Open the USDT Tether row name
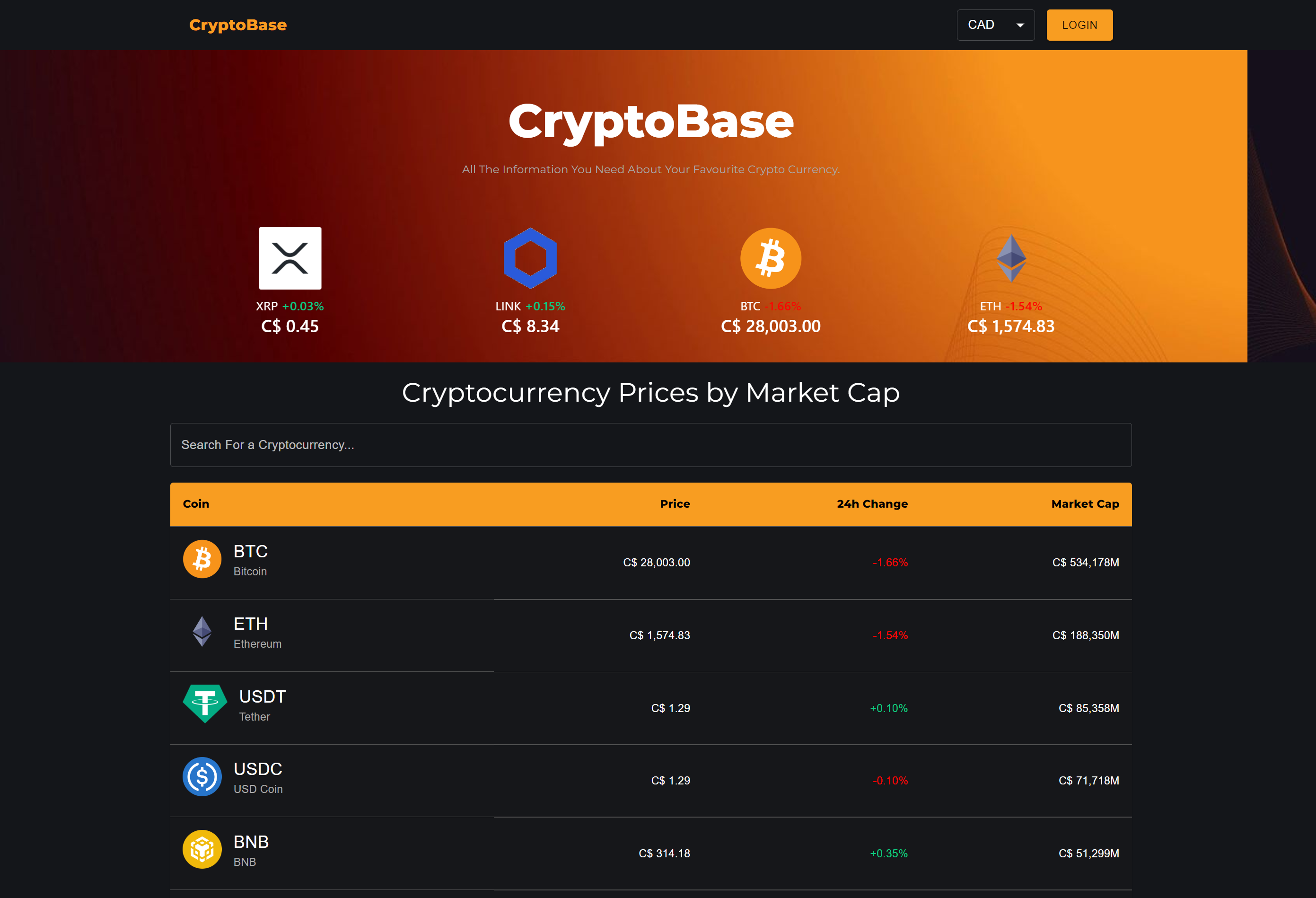1316x898 pixels. pyautogui.click(x=262, y=705)
